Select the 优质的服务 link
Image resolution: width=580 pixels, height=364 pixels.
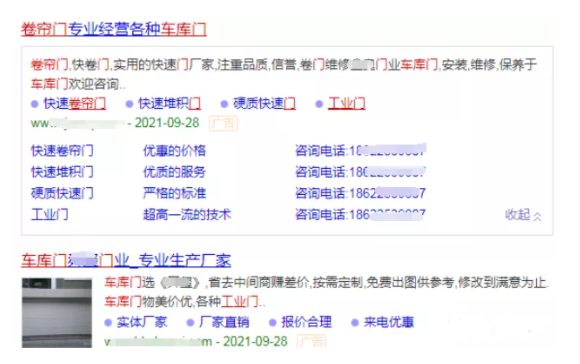(174, 172)
